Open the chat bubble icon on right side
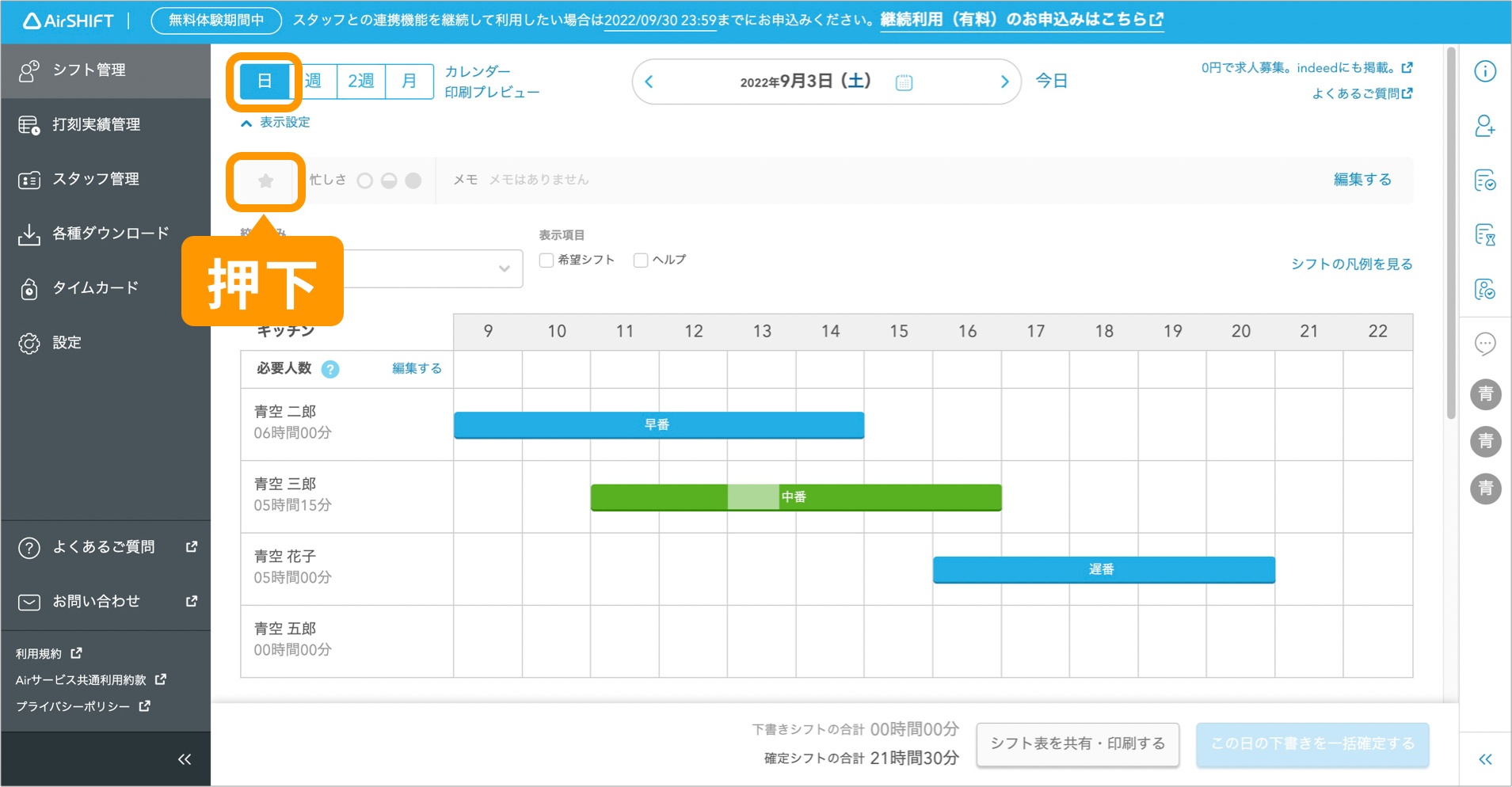 click(1485, 344)
